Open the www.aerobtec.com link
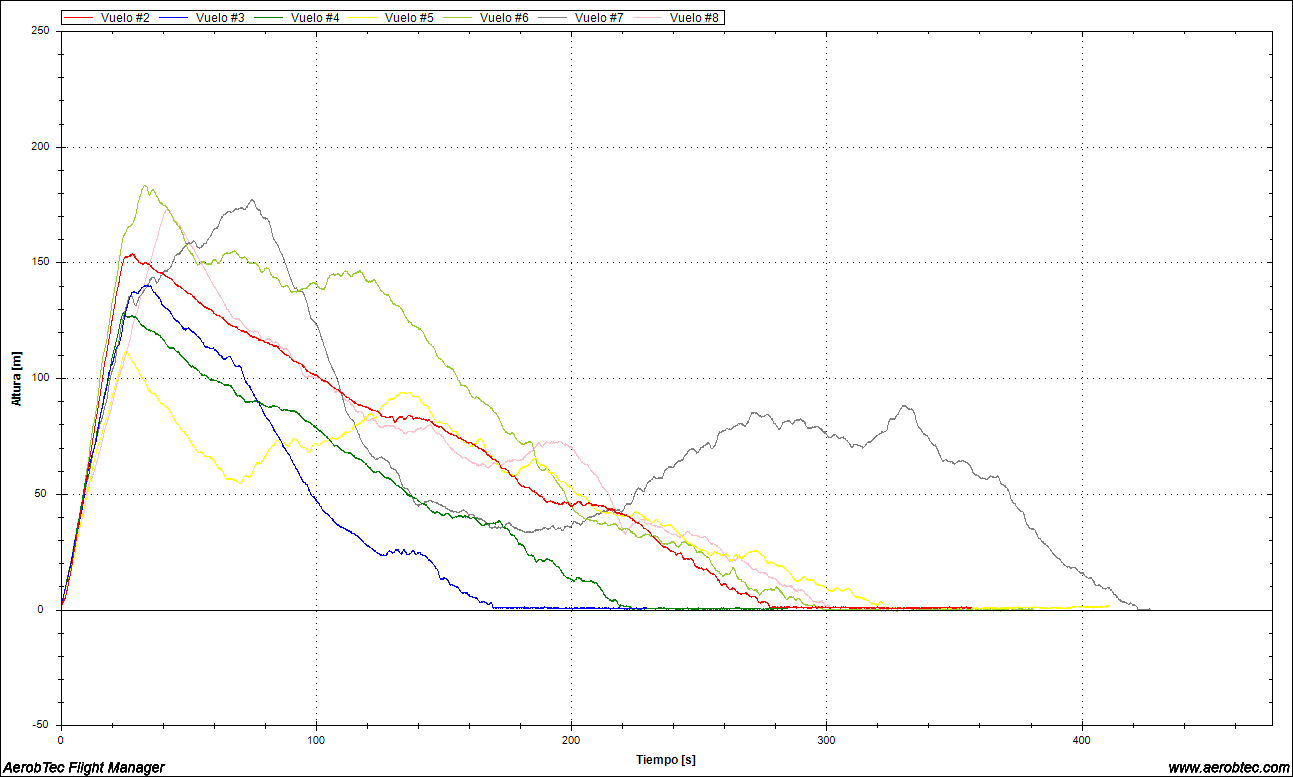The height and width of the screenshot is (777, 1293). point(1228,767)
